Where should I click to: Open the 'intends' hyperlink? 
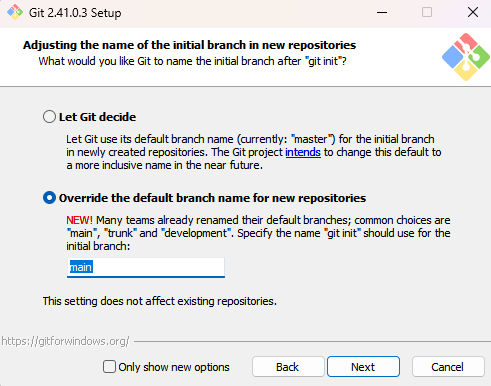pyautogui.click(x=303, y=152)
